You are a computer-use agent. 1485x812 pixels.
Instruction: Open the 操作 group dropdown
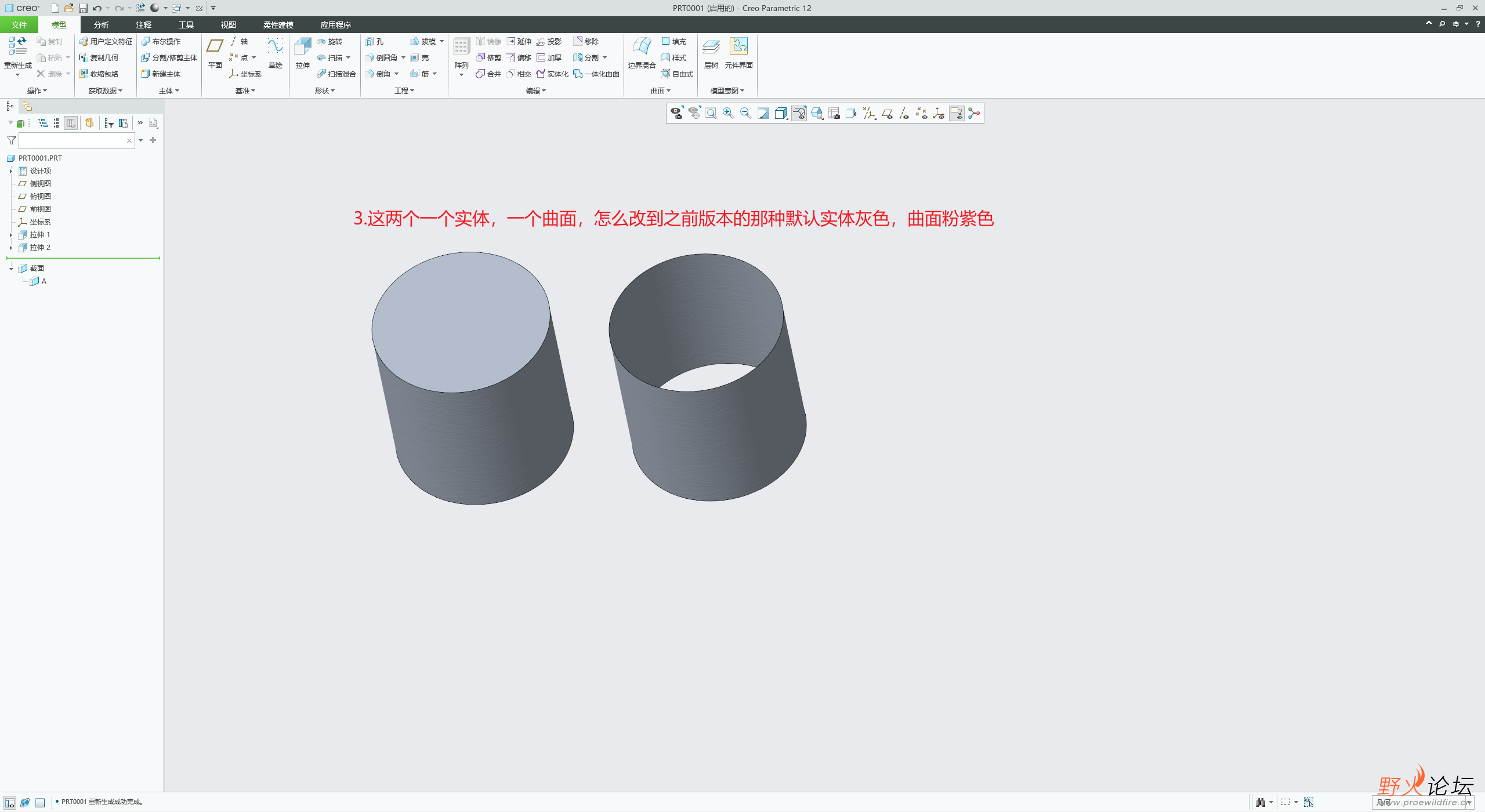[37, 90]
